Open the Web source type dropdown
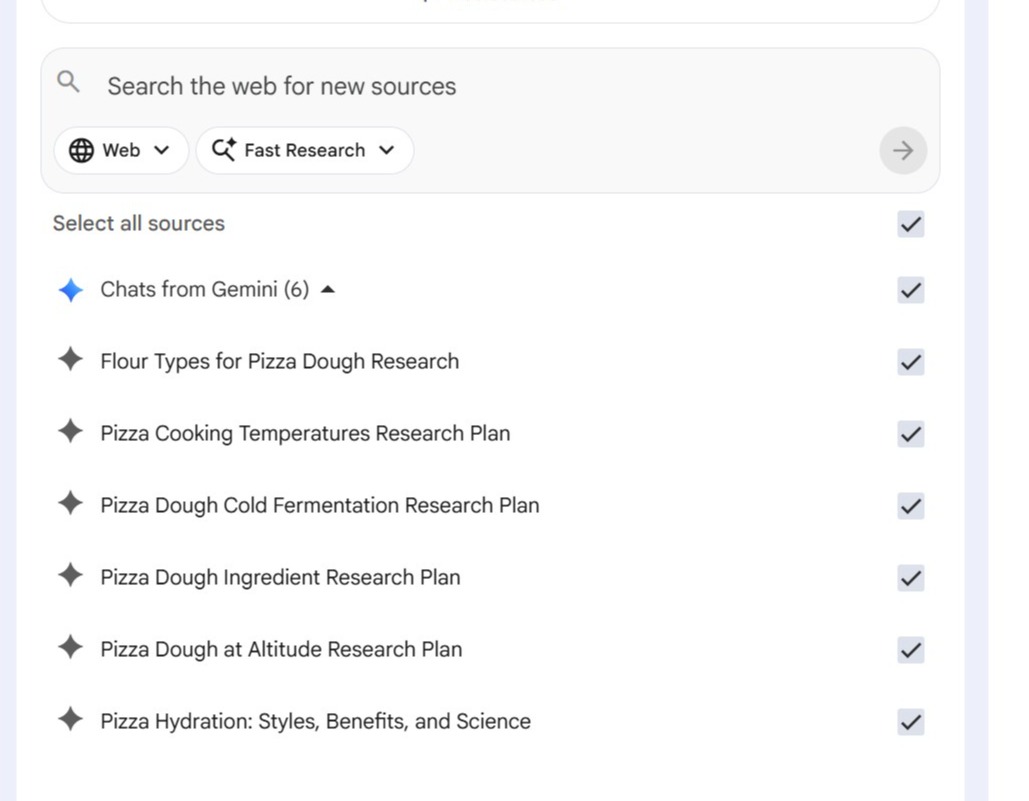The height and width of the screenshot is (801, 1029). 120,151
